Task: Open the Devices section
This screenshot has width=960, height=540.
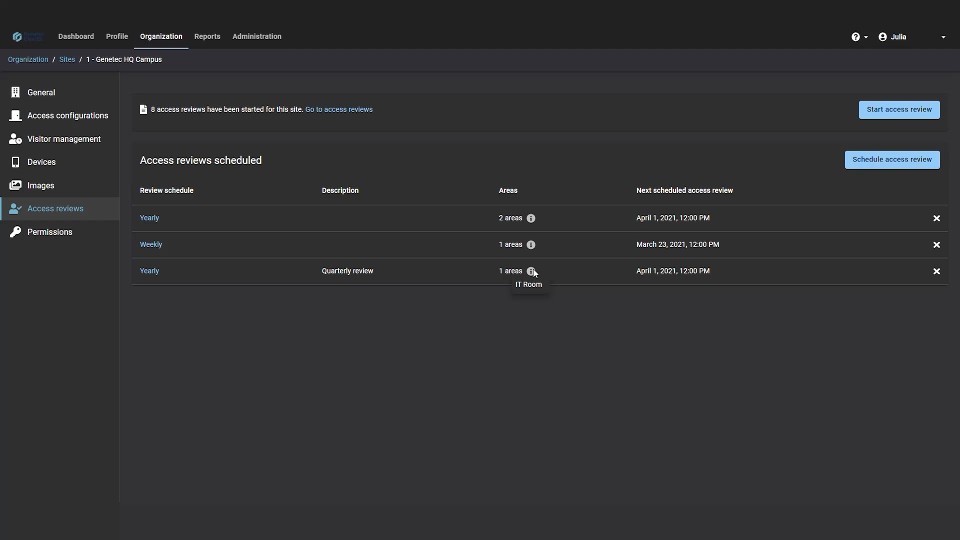Action: tap(41, 162)
